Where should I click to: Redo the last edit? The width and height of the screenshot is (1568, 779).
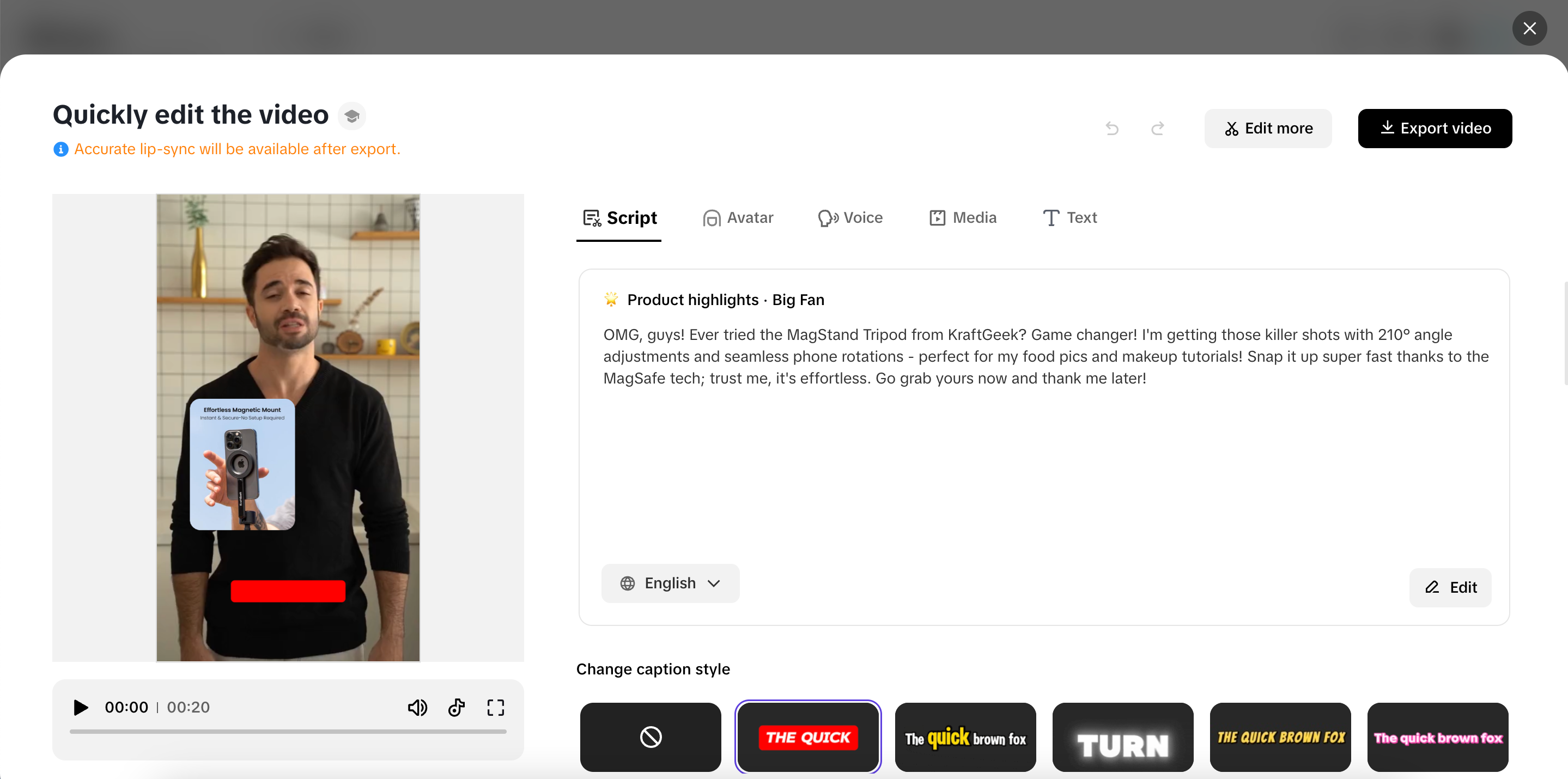coord(1158,129)
